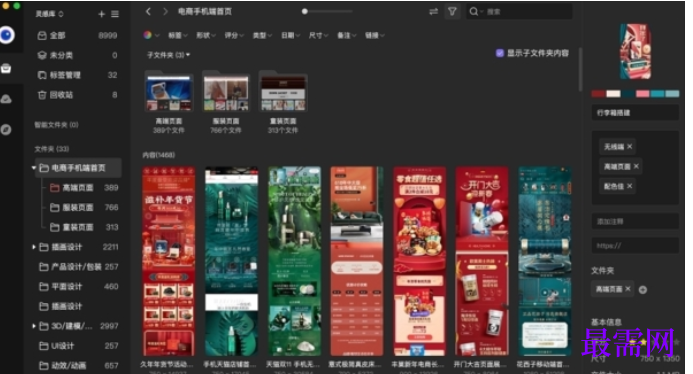This screenshot has height=374, width=693.
Task: Open the compass icon in left strip
Action: pos(6,130)
